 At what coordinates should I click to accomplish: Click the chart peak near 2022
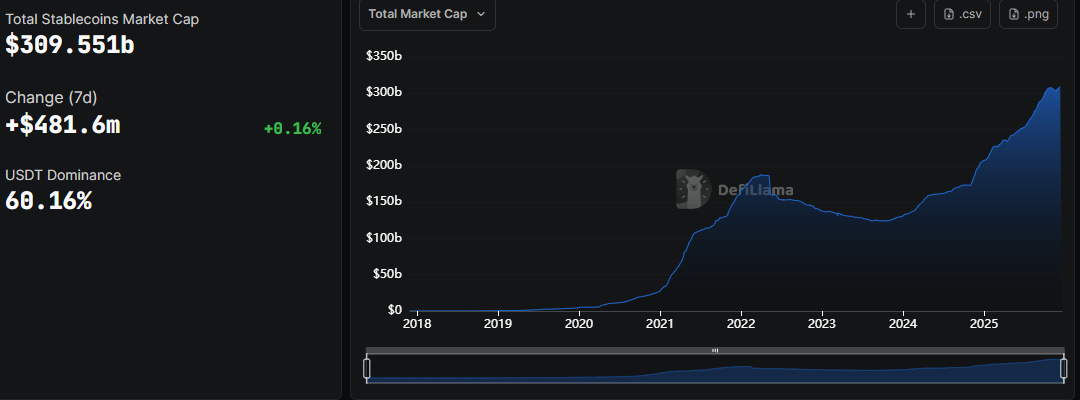[x=763, y=175]
